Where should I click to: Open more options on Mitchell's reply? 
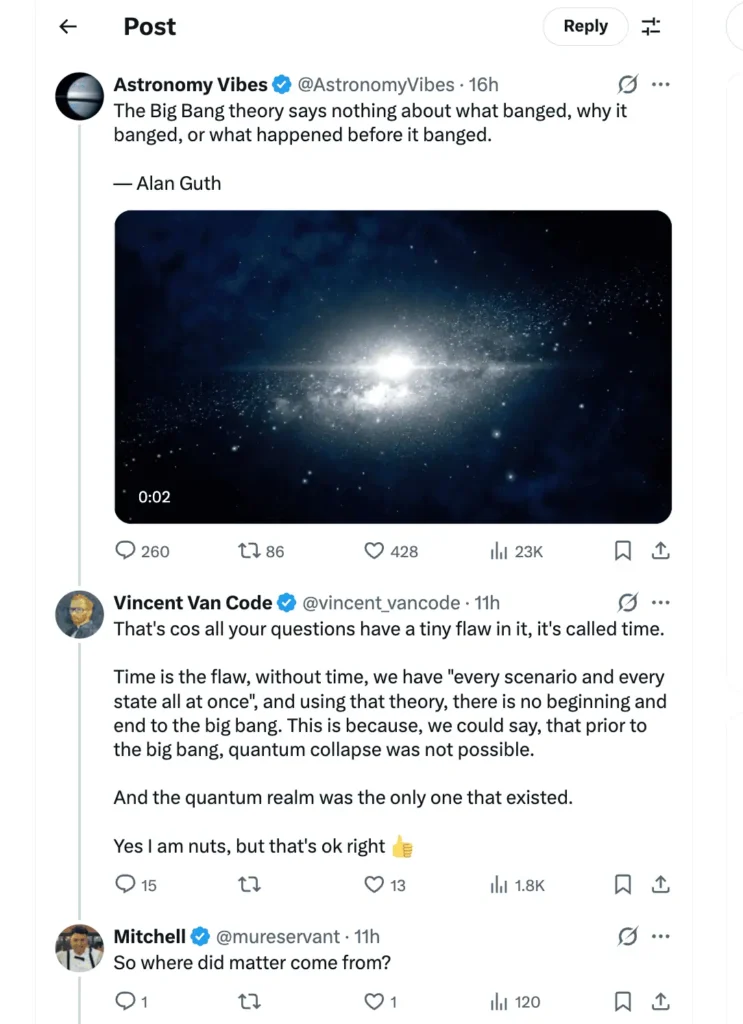[662, 937]
